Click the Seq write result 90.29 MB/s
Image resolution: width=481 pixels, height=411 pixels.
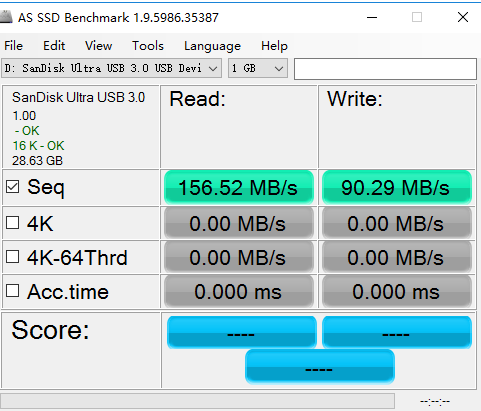(397, 187)
